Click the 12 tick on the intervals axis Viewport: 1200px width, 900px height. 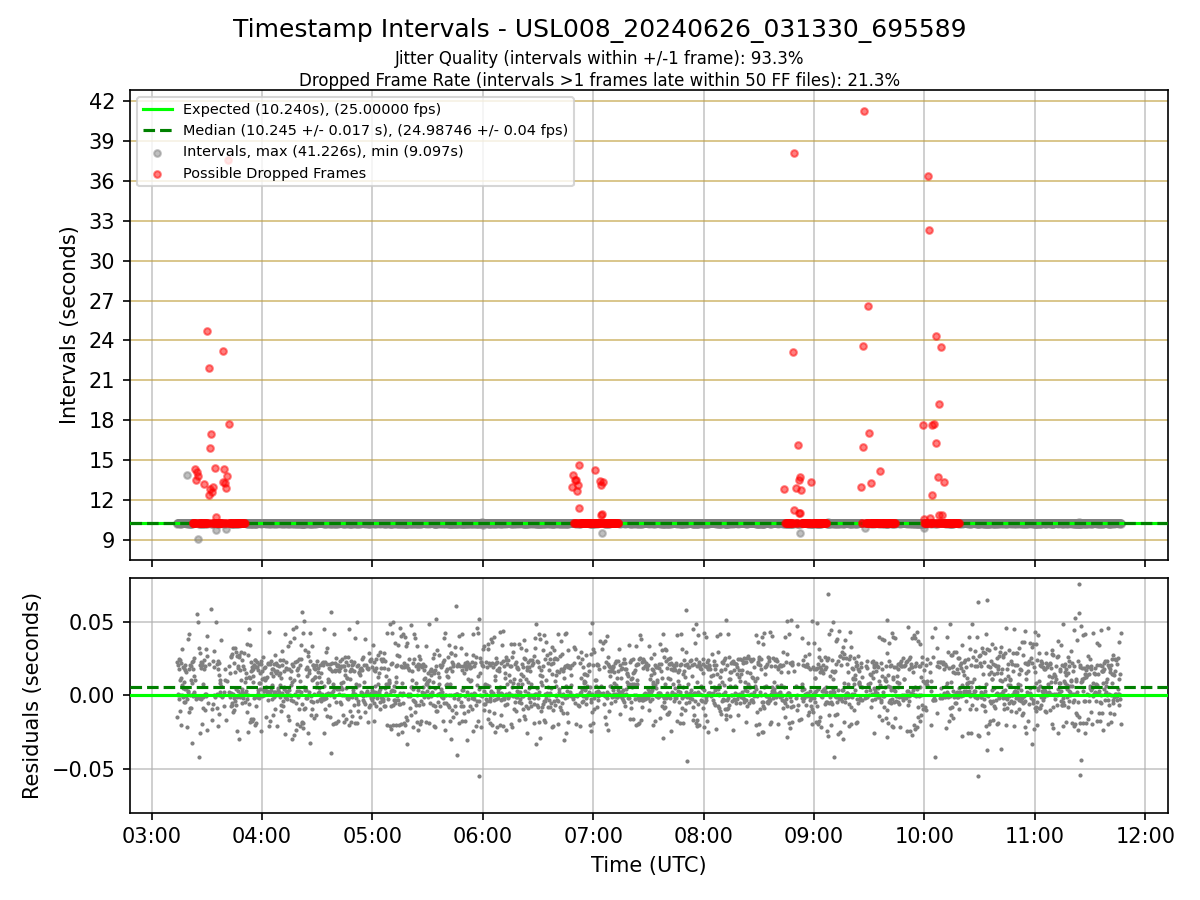coord(102,500)
